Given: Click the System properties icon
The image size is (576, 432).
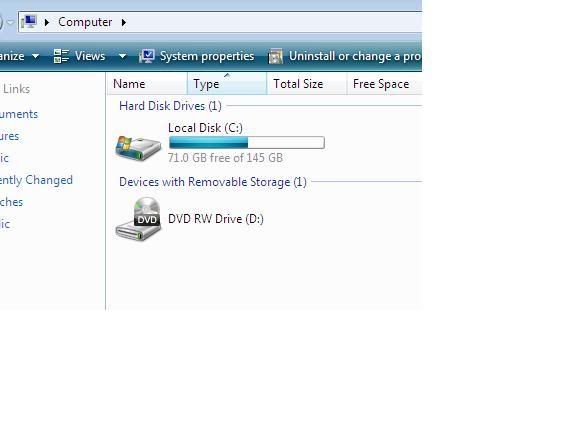Looking at the screenshot, I should (147, 56).
